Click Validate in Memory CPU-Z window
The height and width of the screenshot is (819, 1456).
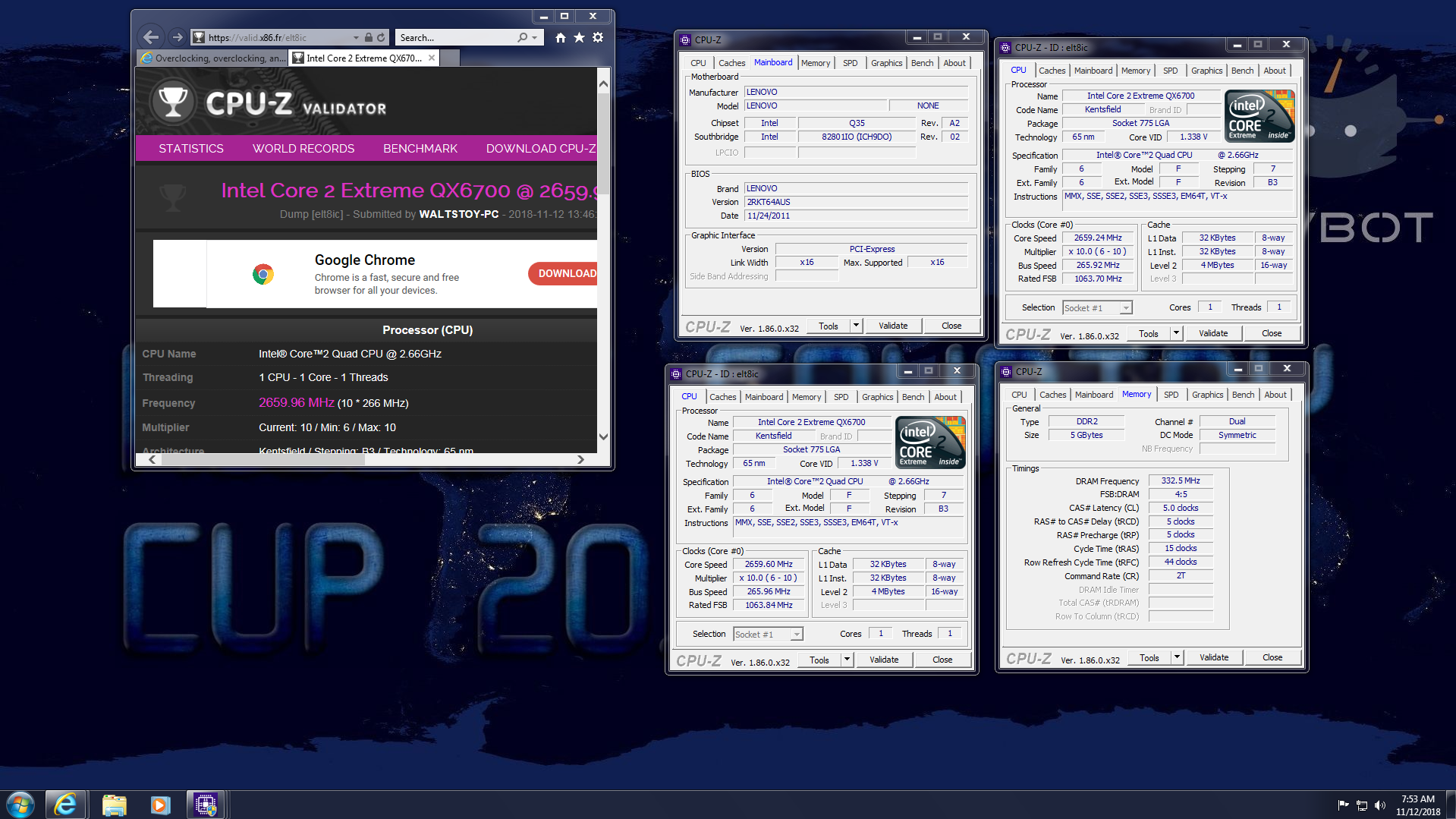[x=1214, y=657]
